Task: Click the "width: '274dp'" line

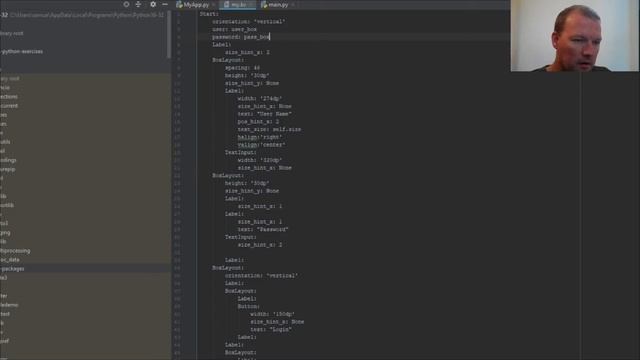Action: point(260,98)
